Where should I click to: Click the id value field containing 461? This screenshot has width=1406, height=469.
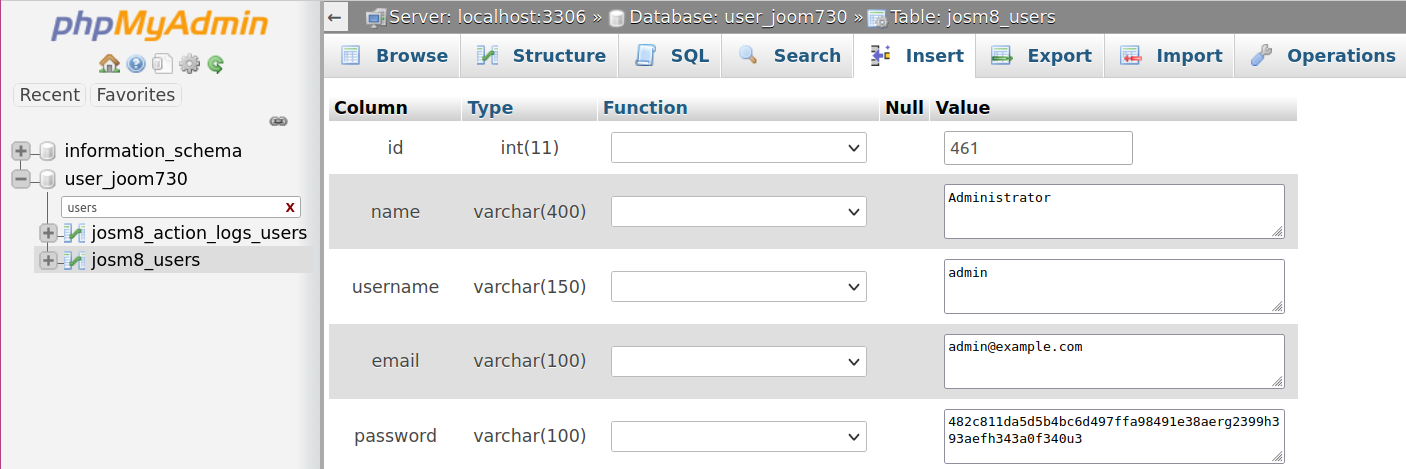[1037, 148]
